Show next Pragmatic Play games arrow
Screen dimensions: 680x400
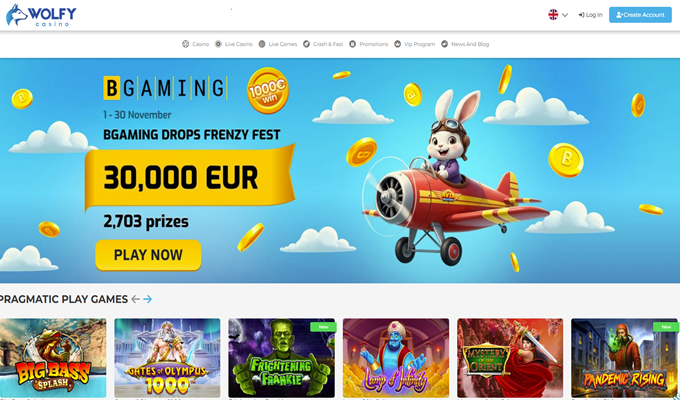pyautogui.click(x=147, y=299)
